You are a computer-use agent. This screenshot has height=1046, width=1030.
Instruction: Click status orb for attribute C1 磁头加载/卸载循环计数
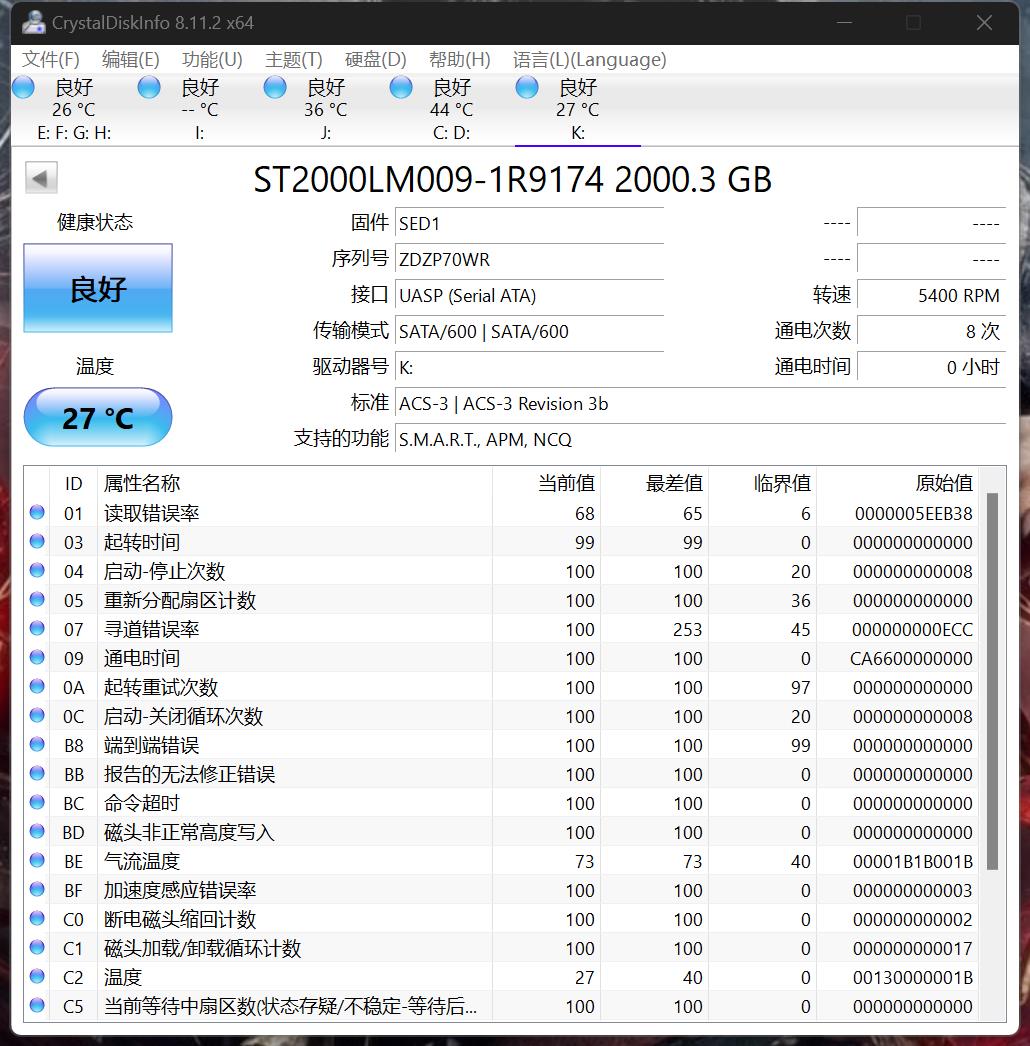point(37,947)
